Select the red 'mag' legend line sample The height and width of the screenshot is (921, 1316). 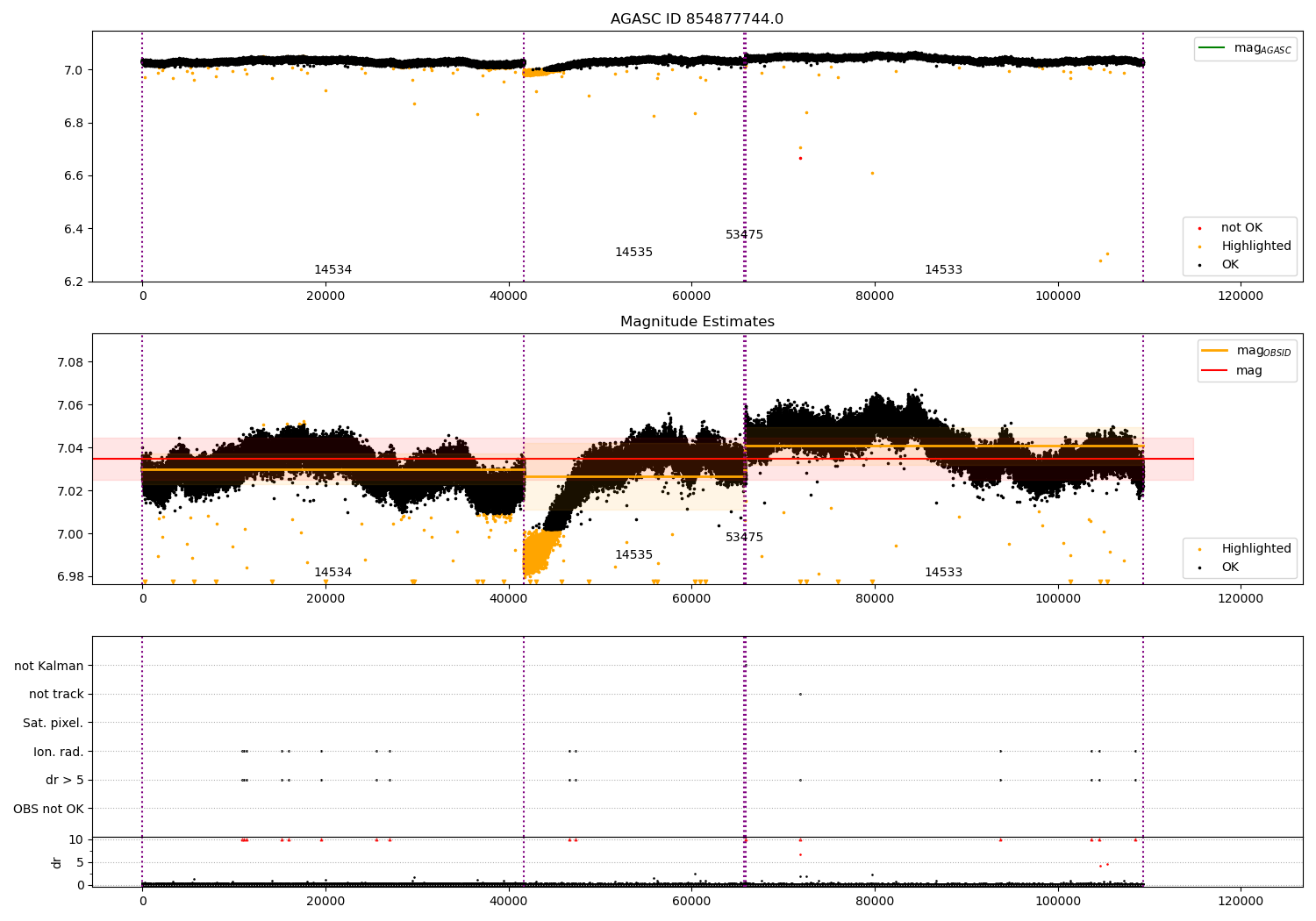tap(1215, 370)
